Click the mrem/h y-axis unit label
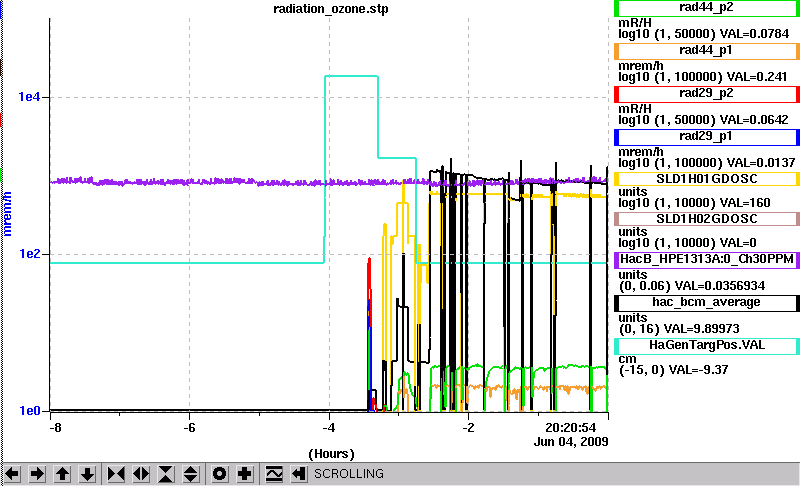The image size is (800, 486). [x=7, y=213]
